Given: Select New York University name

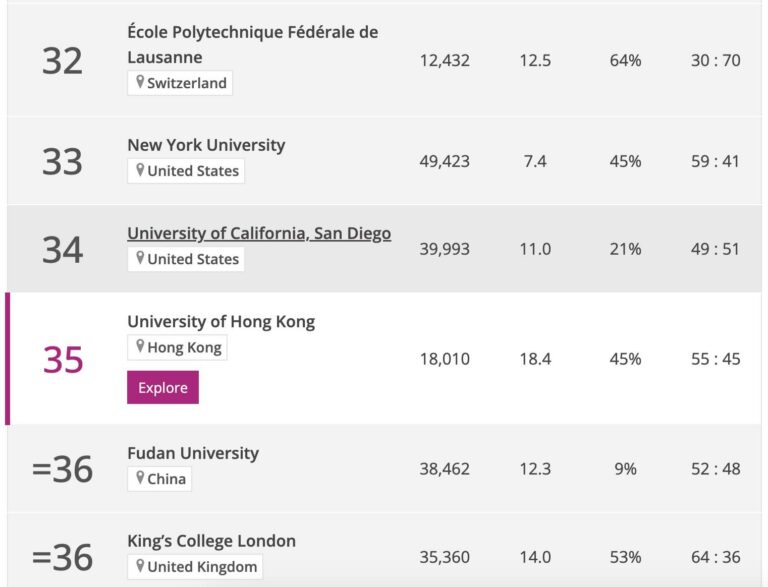Looking at the screenshot, I should click(206, 145).
